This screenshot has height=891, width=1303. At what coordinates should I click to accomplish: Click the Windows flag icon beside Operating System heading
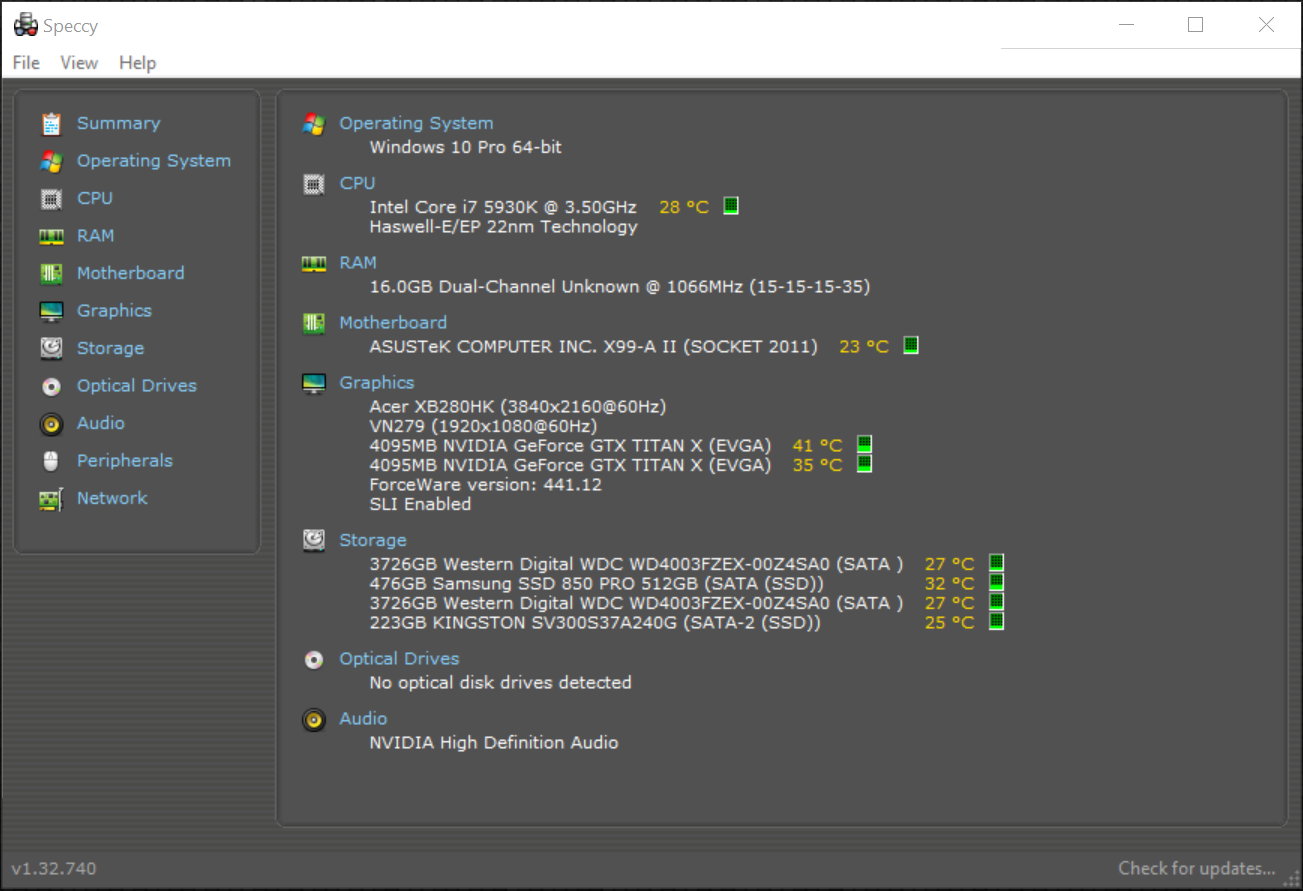[314, 124]
